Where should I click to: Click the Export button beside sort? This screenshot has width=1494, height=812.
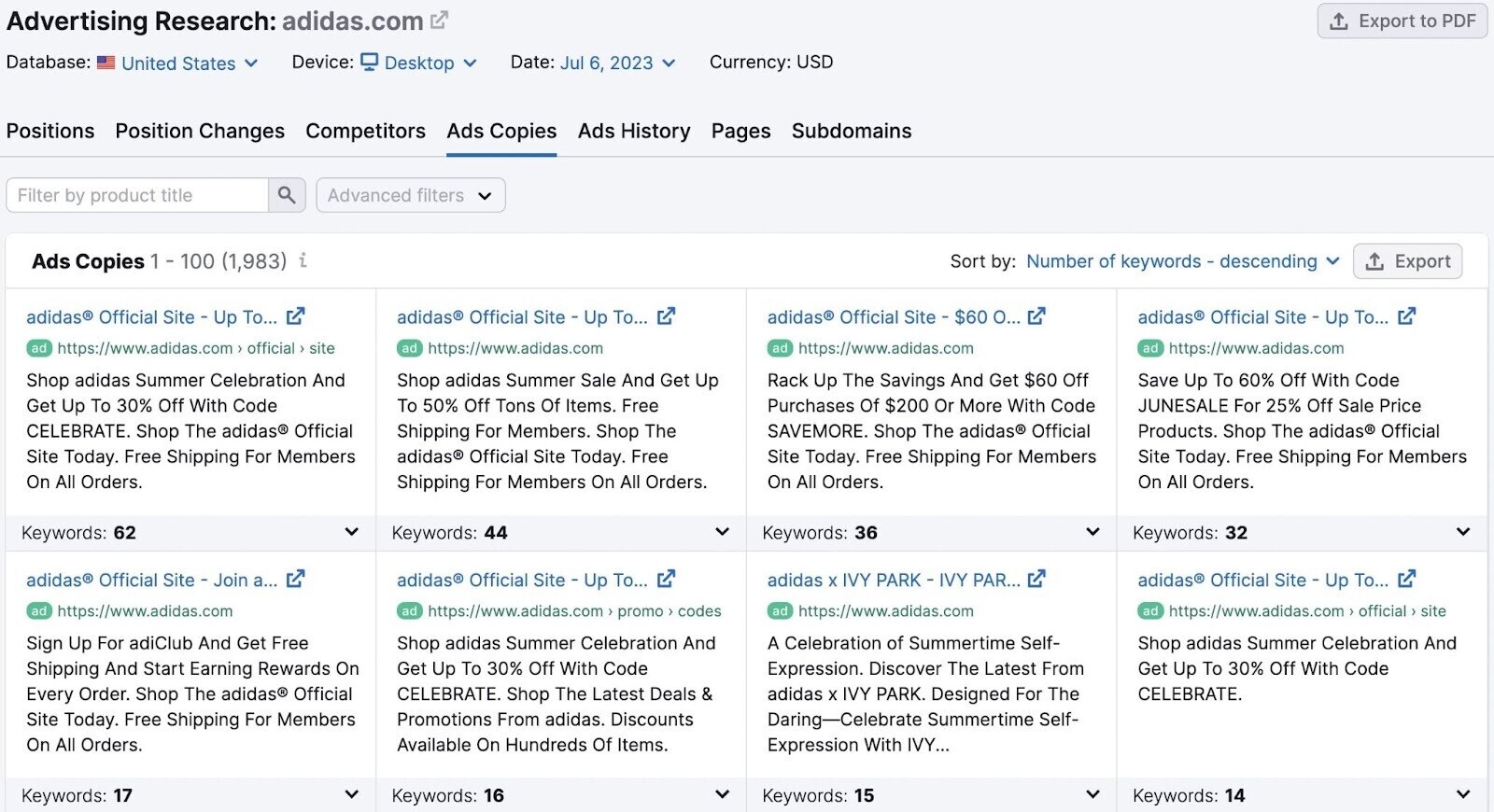1408,261
